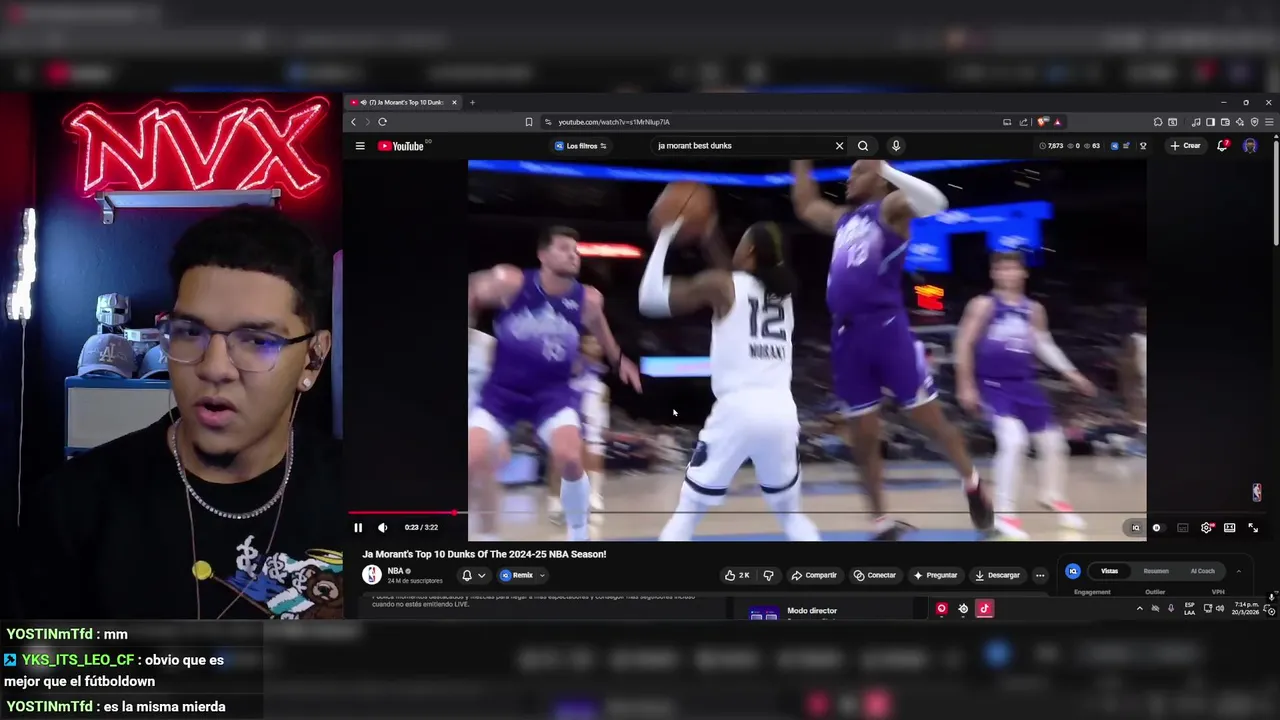This screenshot has height=720, width=1280.
Task: Open video settings gear
Action: point(1207,527)
